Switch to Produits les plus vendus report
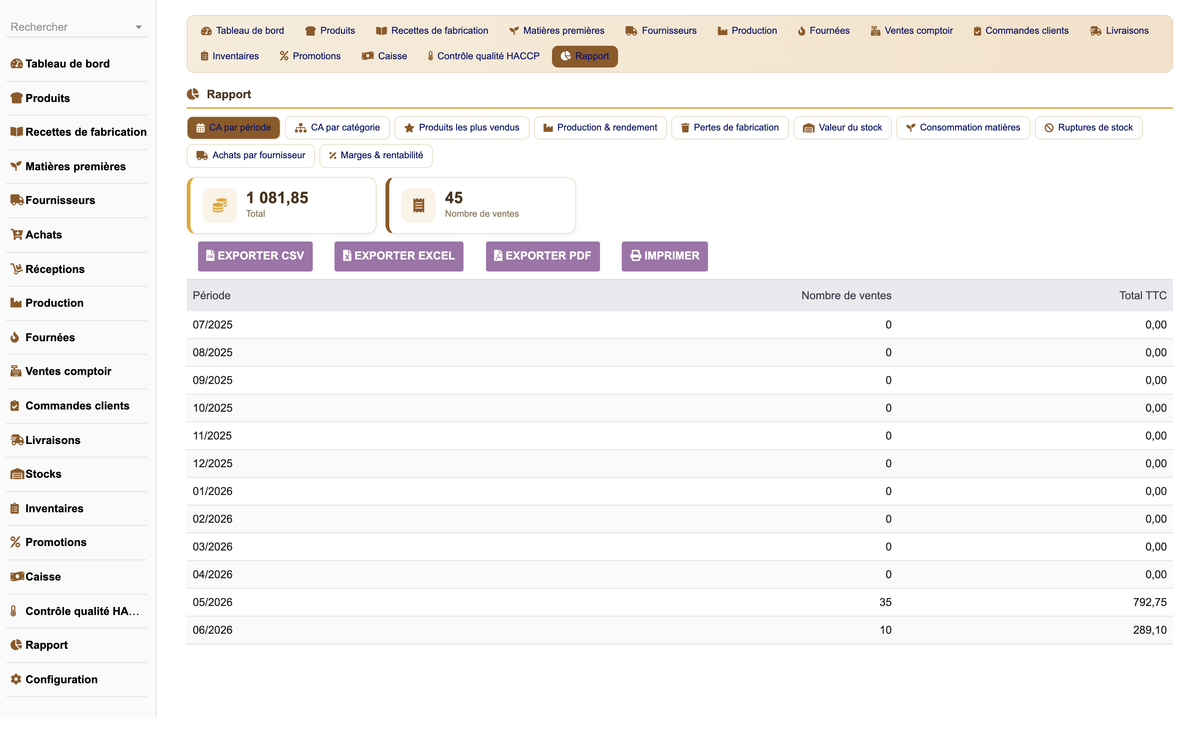 (x=461, y=128)
